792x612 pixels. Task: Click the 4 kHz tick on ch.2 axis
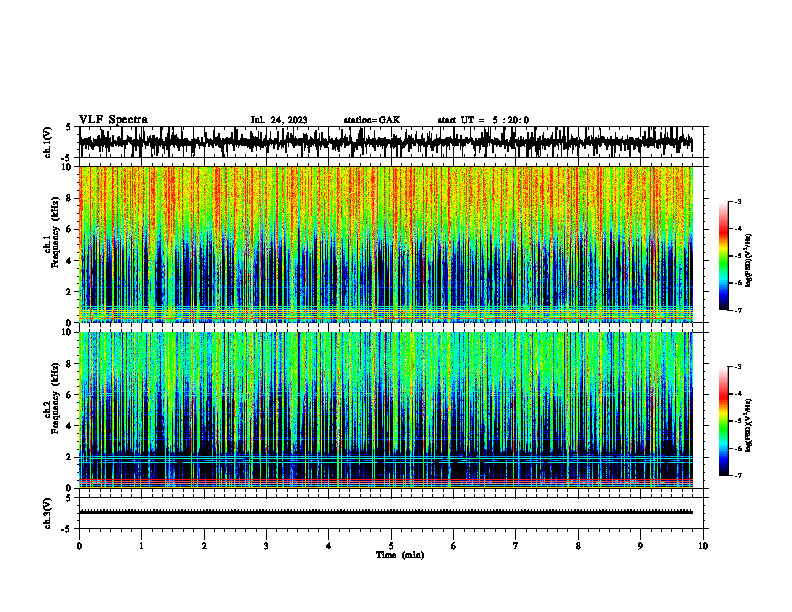(x=73, y=426)
